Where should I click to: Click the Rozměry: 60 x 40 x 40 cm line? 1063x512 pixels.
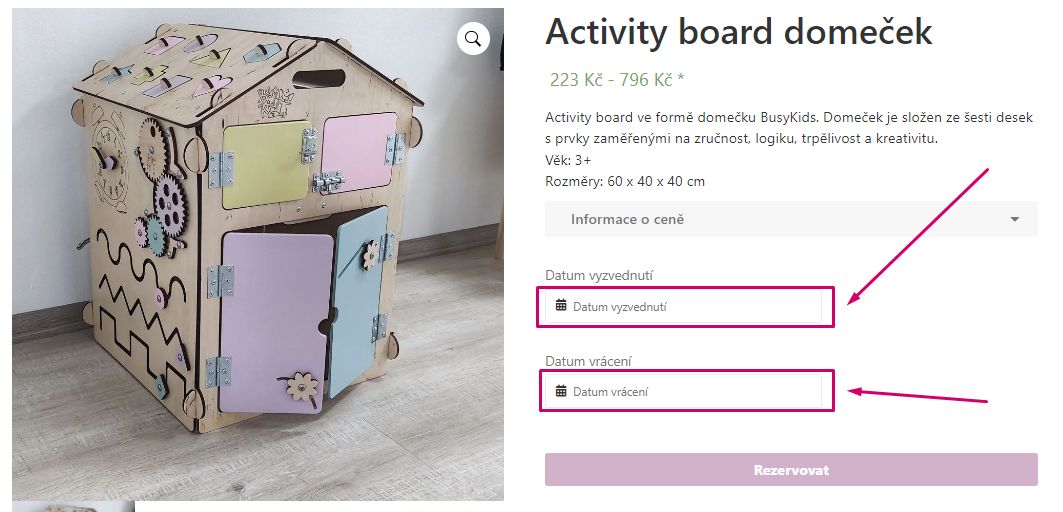pyautogui.click(x=624, y=181)
